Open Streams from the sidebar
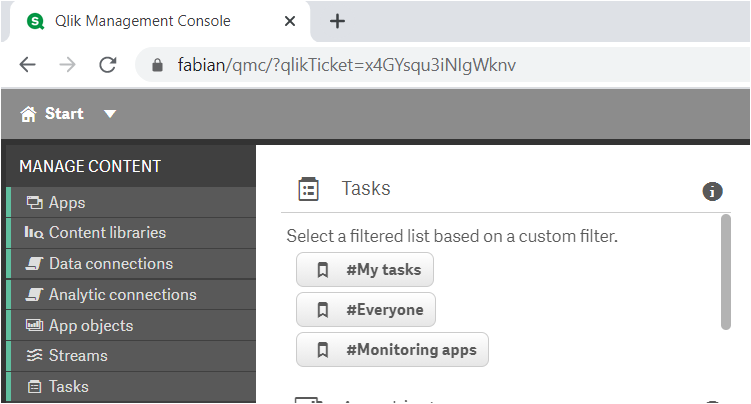The height and width of the screenshot is (404, 751). tap(78, 355)
